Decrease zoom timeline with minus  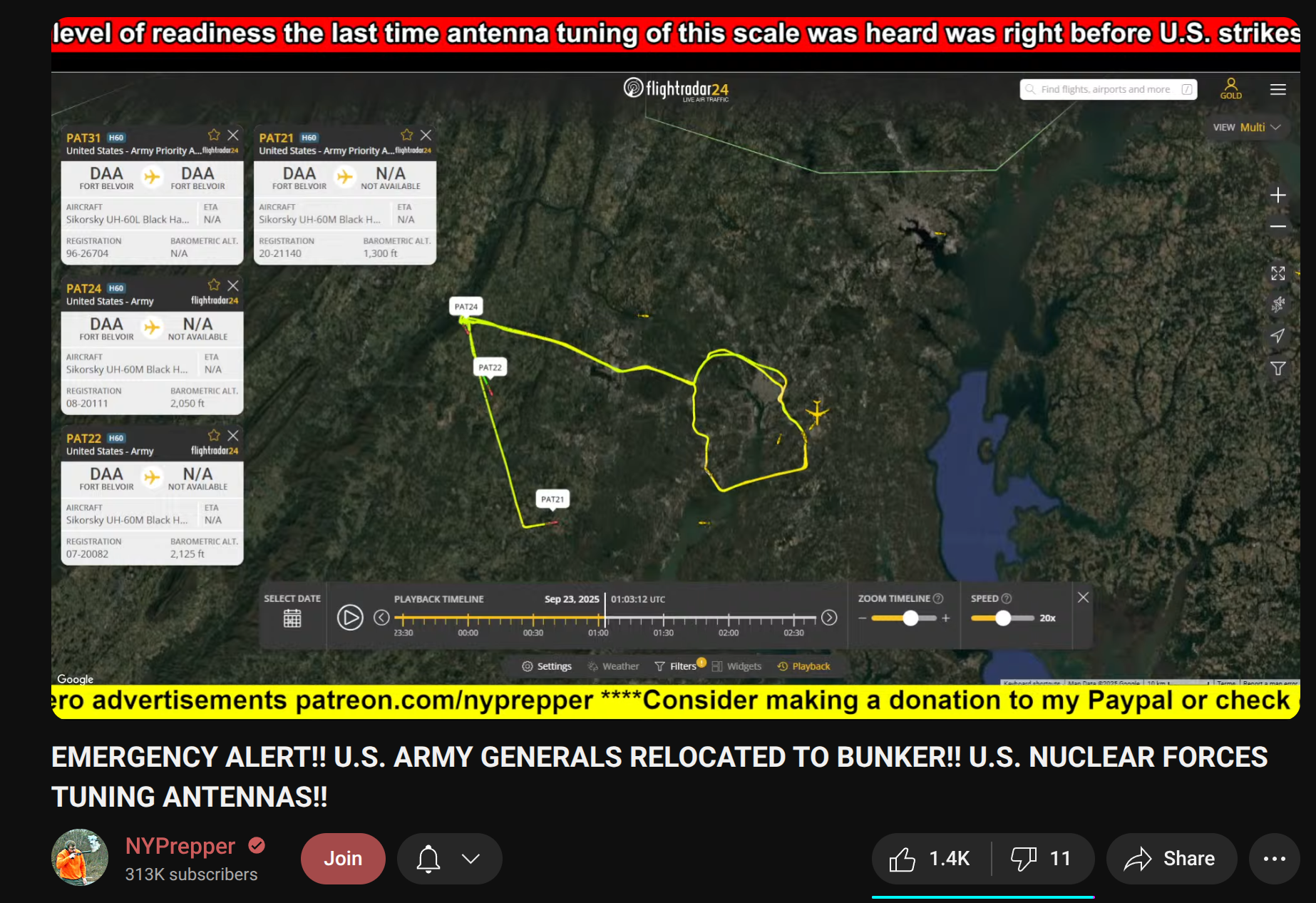[863, 618]
